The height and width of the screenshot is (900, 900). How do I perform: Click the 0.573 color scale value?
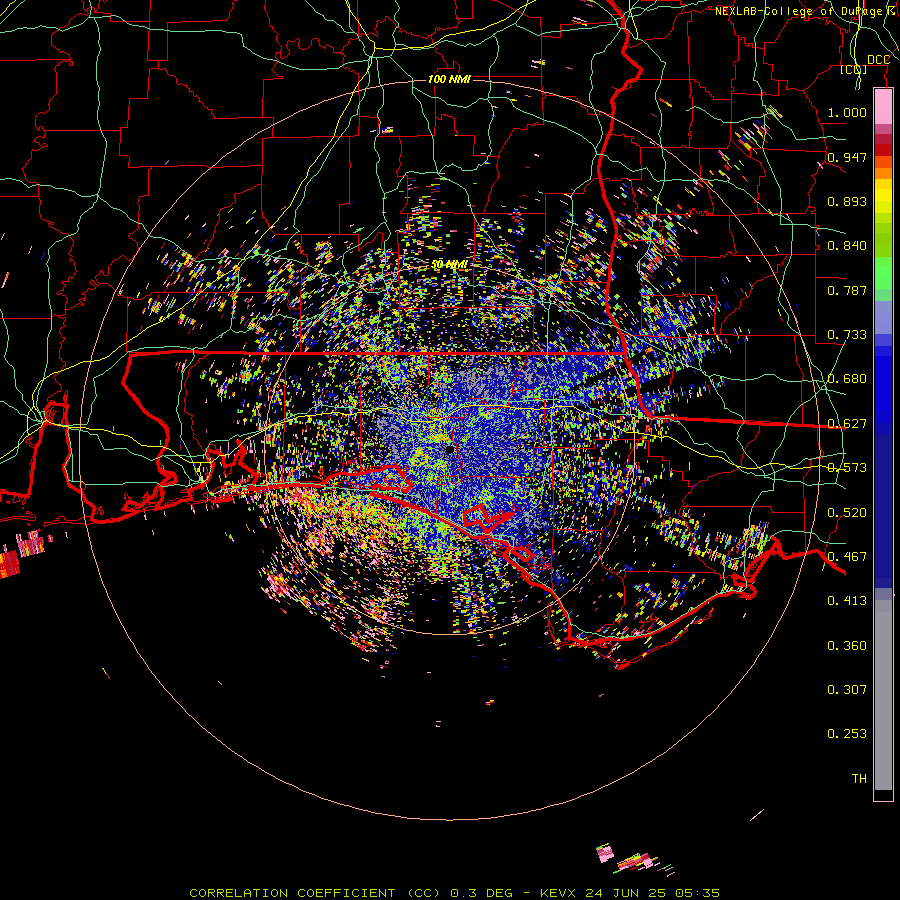point(847,468)
